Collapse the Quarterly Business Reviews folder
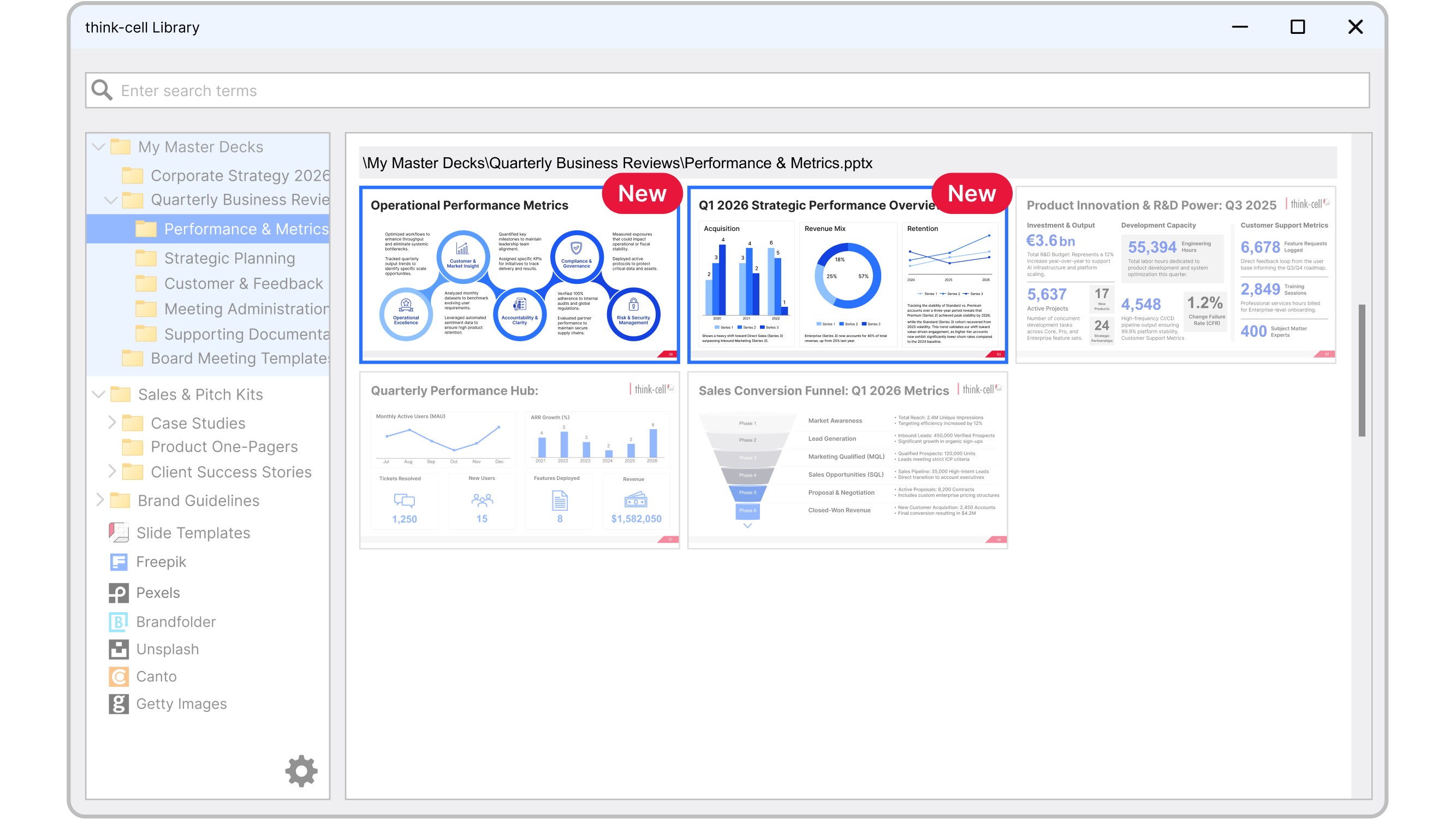This screenshot has width=1456, height=819. 111,200
